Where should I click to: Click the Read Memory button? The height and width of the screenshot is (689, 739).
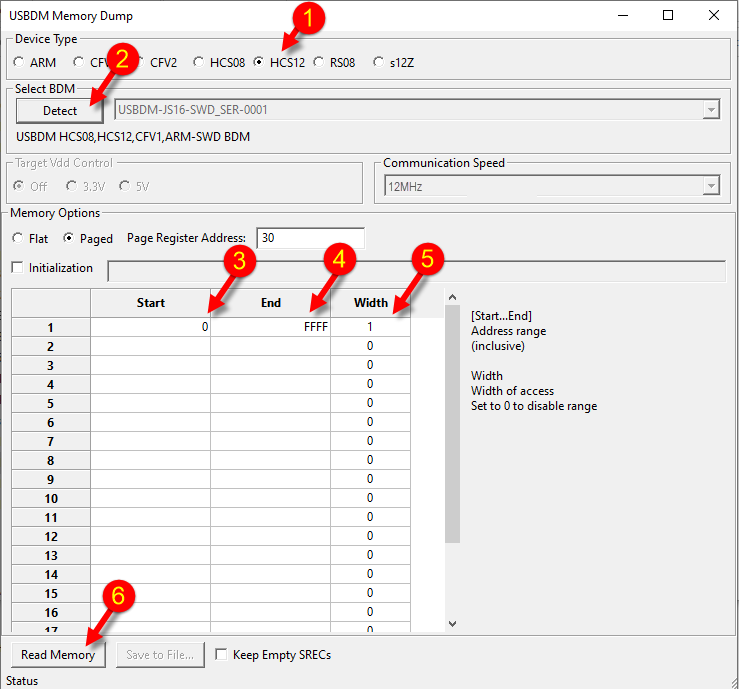click(x=58, y=655)
